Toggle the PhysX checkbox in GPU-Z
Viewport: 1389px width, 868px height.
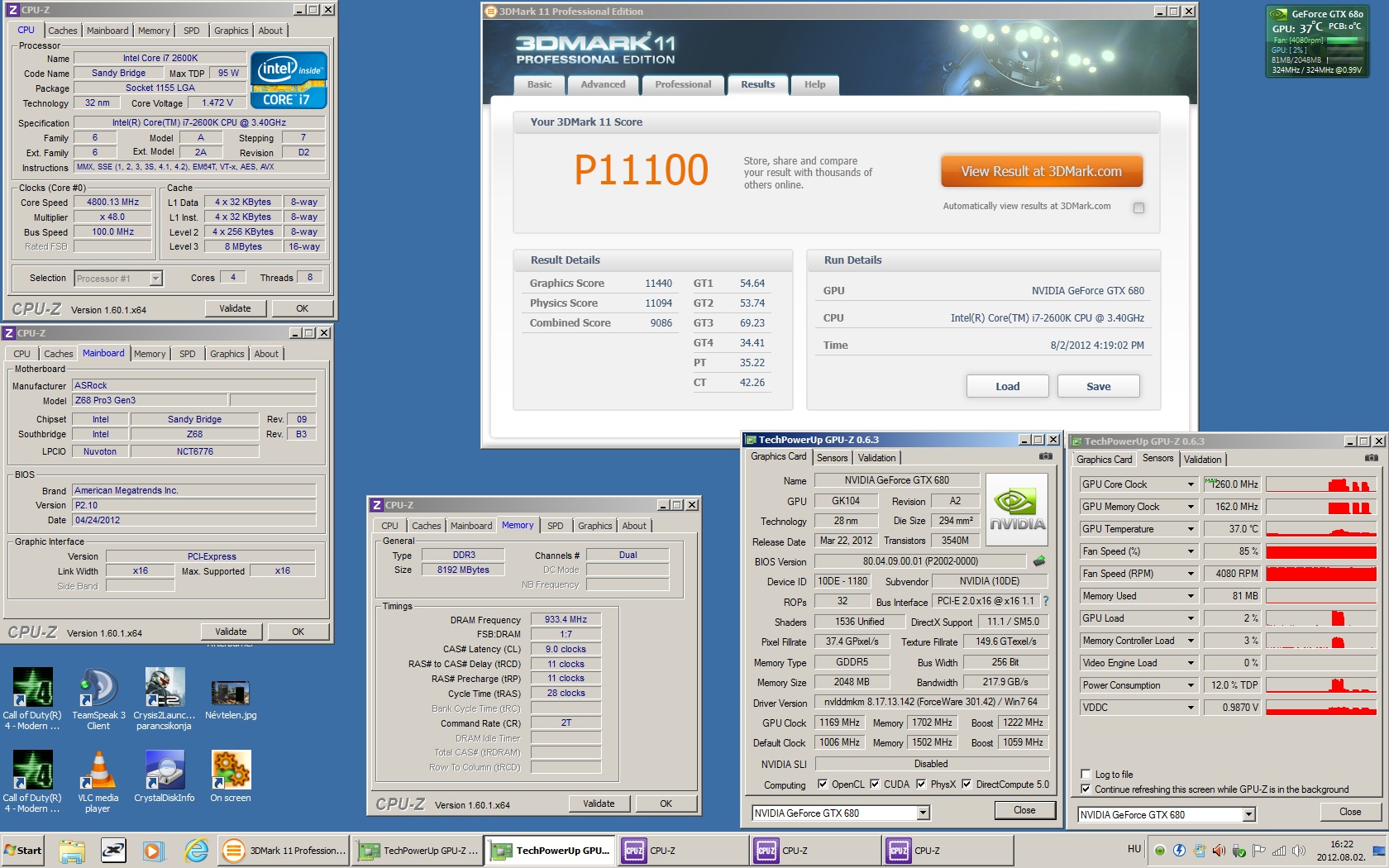click(921, 785)
